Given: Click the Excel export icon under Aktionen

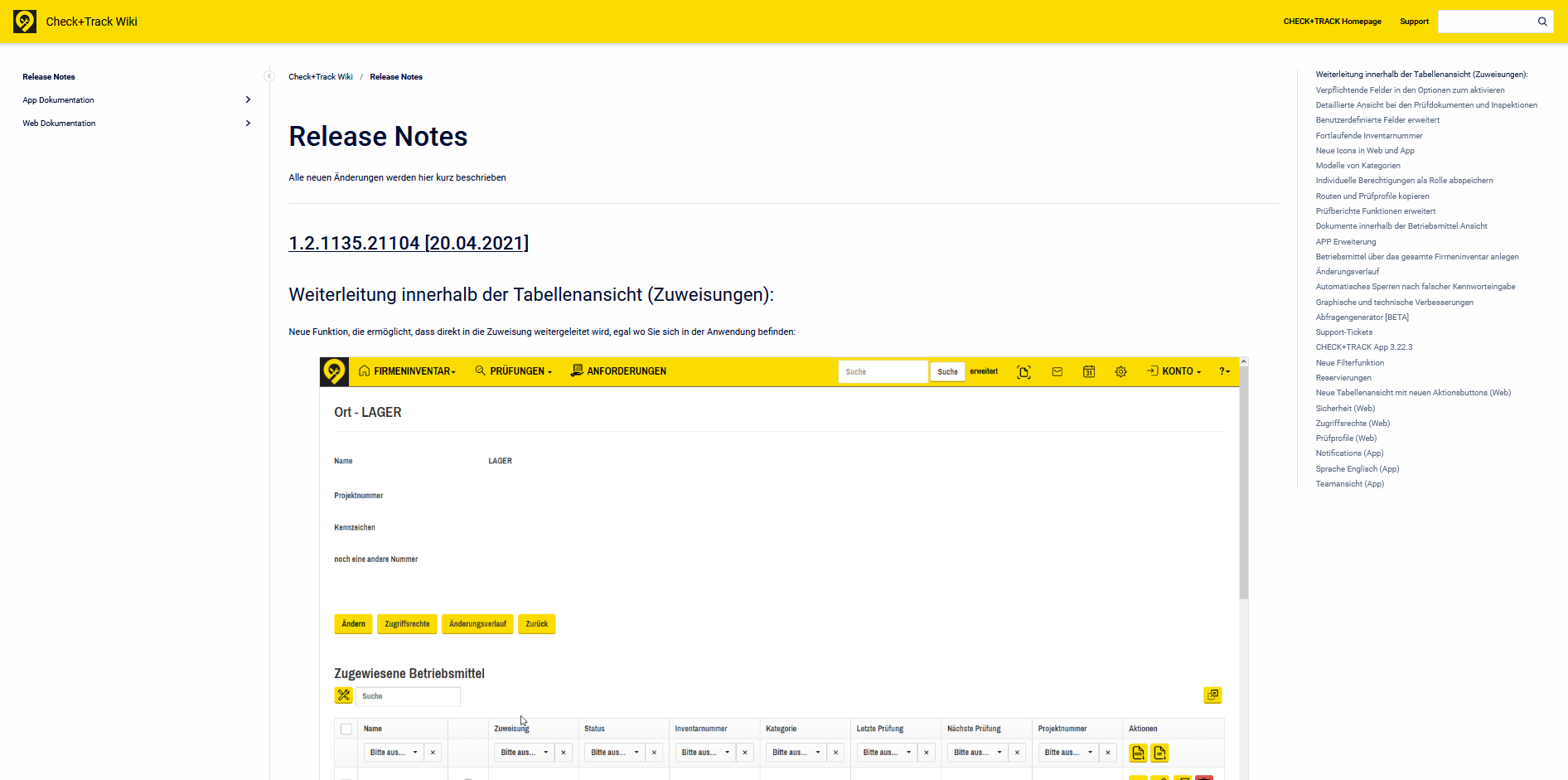Looking at the screenshot, I should click(1138, 753).
